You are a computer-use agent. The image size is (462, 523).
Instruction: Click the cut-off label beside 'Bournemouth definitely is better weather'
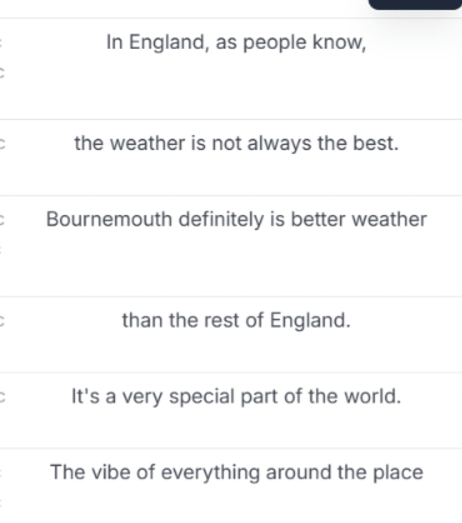[x=2, y=220]
